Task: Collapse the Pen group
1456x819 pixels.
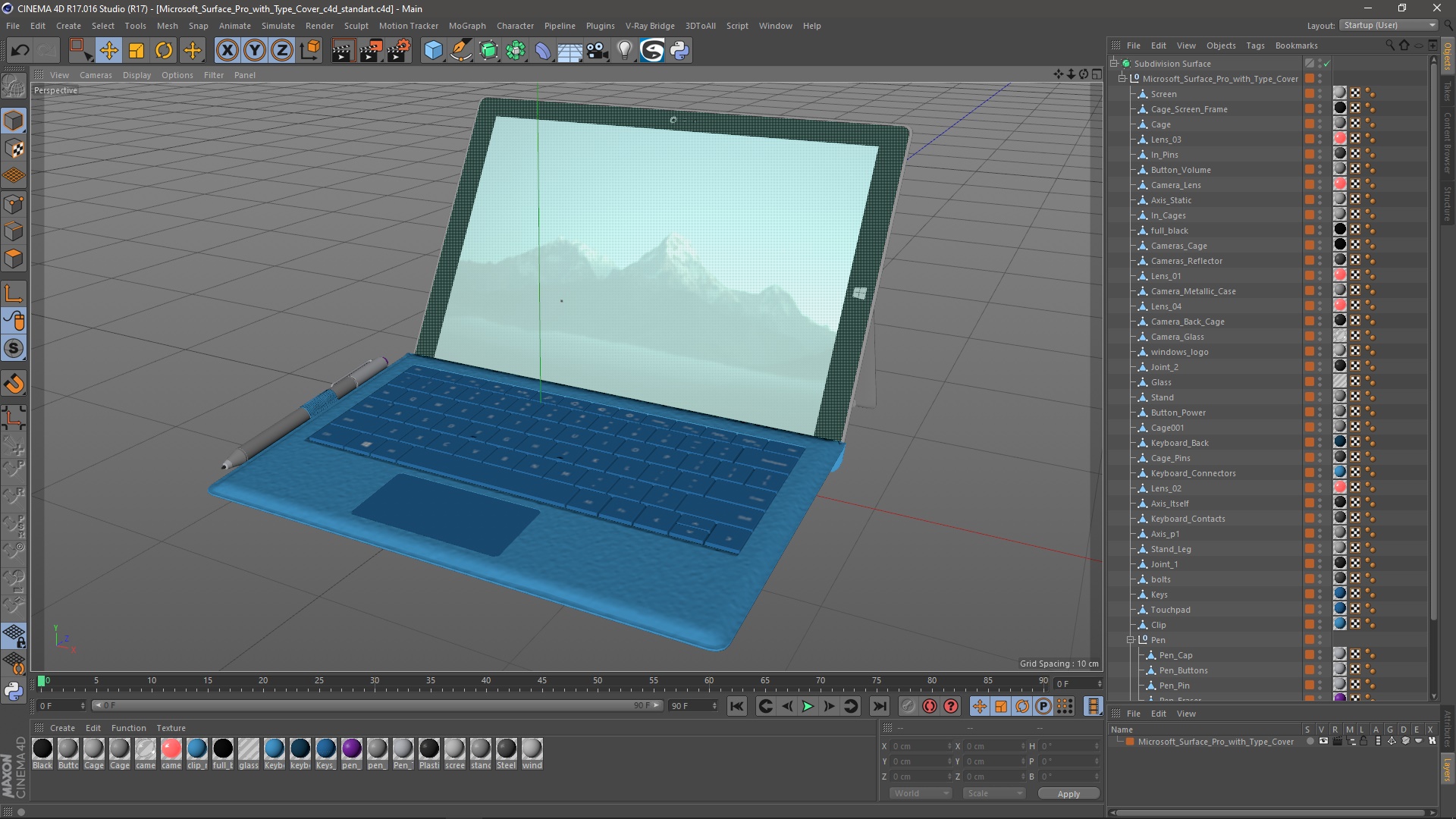Action: [x=1131, y=640]
